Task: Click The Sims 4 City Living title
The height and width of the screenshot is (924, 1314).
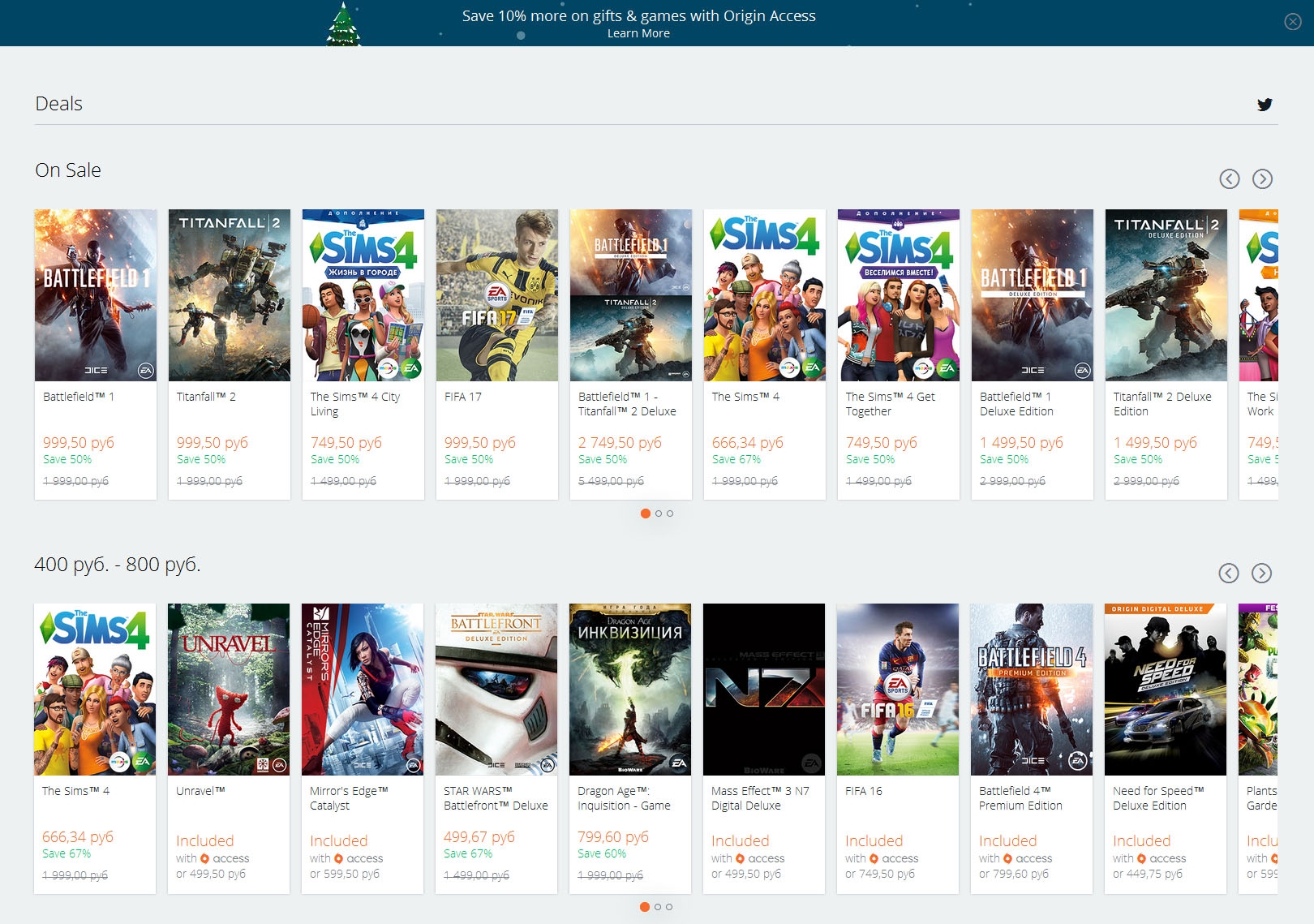Action: [355, 404]
